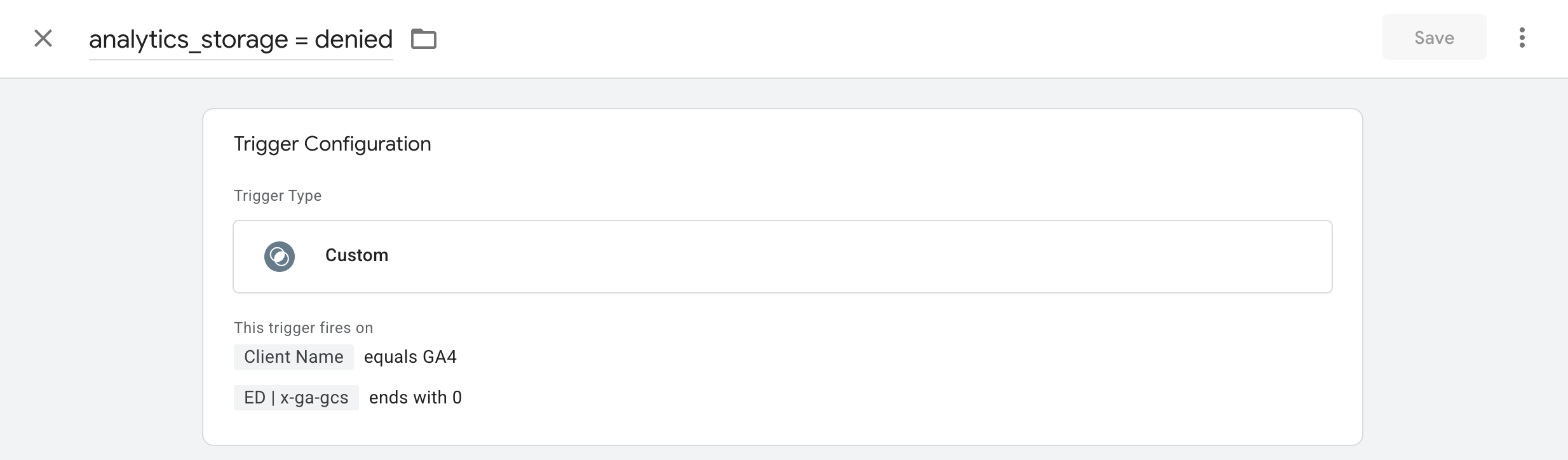Image resolution: width=1568 pixels, height=460 pixels.
Task: Click the "ends with 0" condition text
Action: [415, 398]
